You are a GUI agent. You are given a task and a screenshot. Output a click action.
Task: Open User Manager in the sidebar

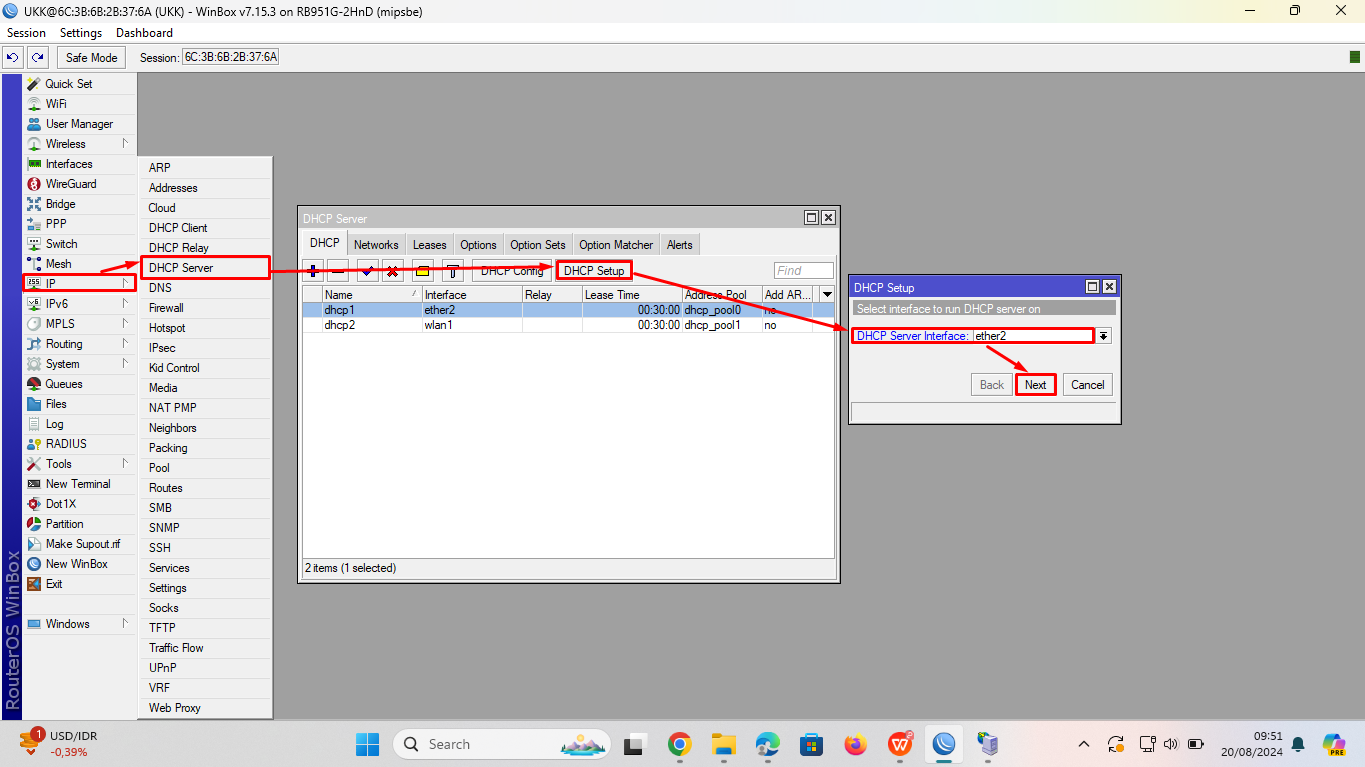[x=79, y=124]
